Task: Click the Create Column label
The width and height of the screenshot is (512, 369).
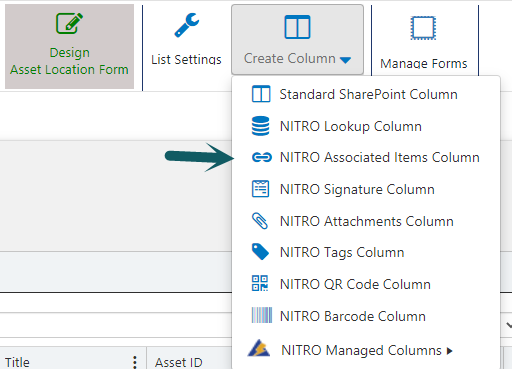Action: pos(290,58)
